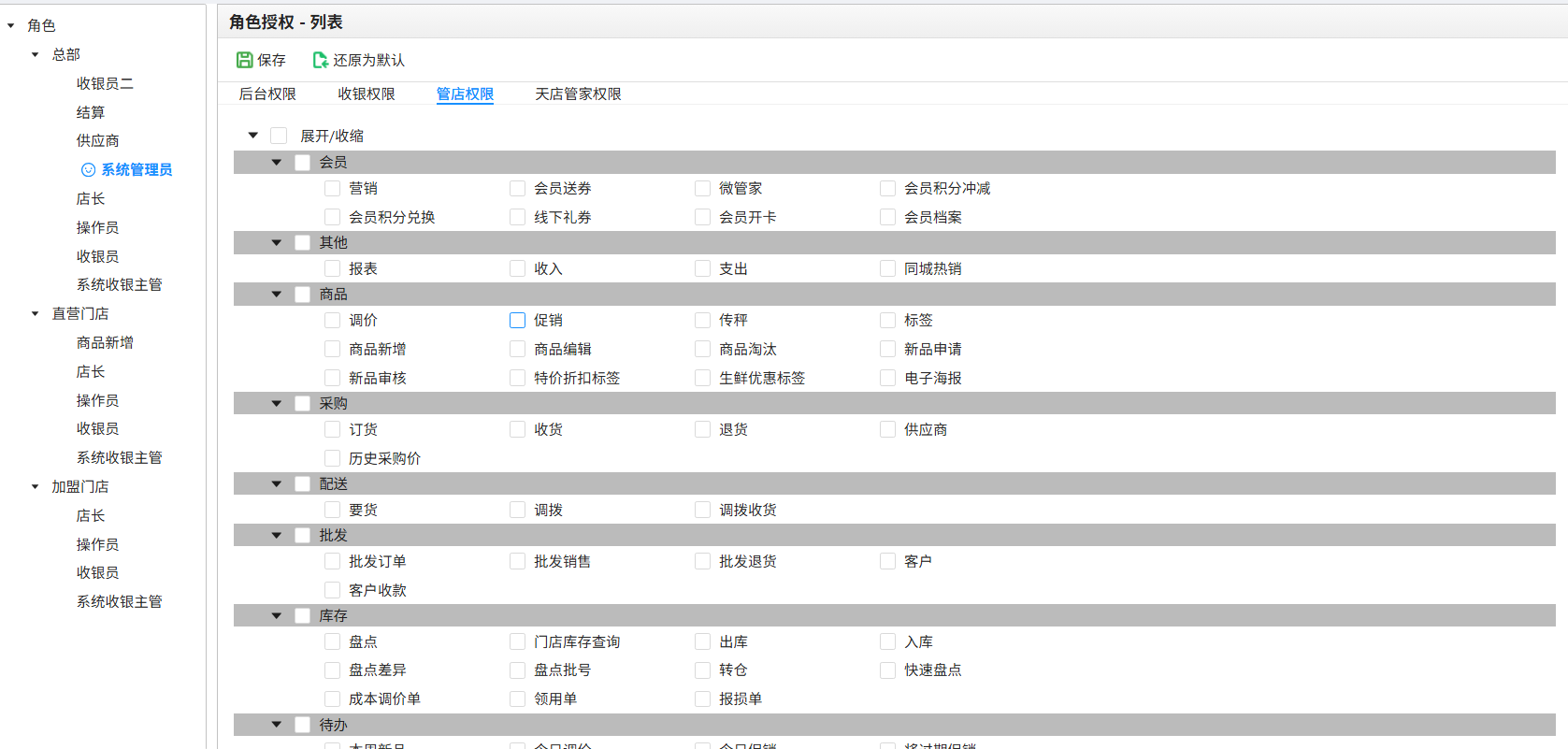Viewport: 1568px width, 749px height.
Task: Select the 天店管家权限 tab
Action: click(x=578, y=94)
